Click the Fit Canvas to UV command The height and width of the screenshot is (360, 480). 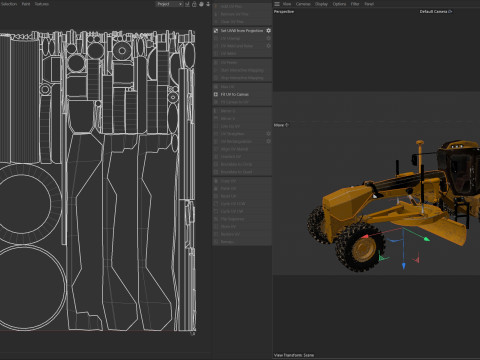coord(235,102)
